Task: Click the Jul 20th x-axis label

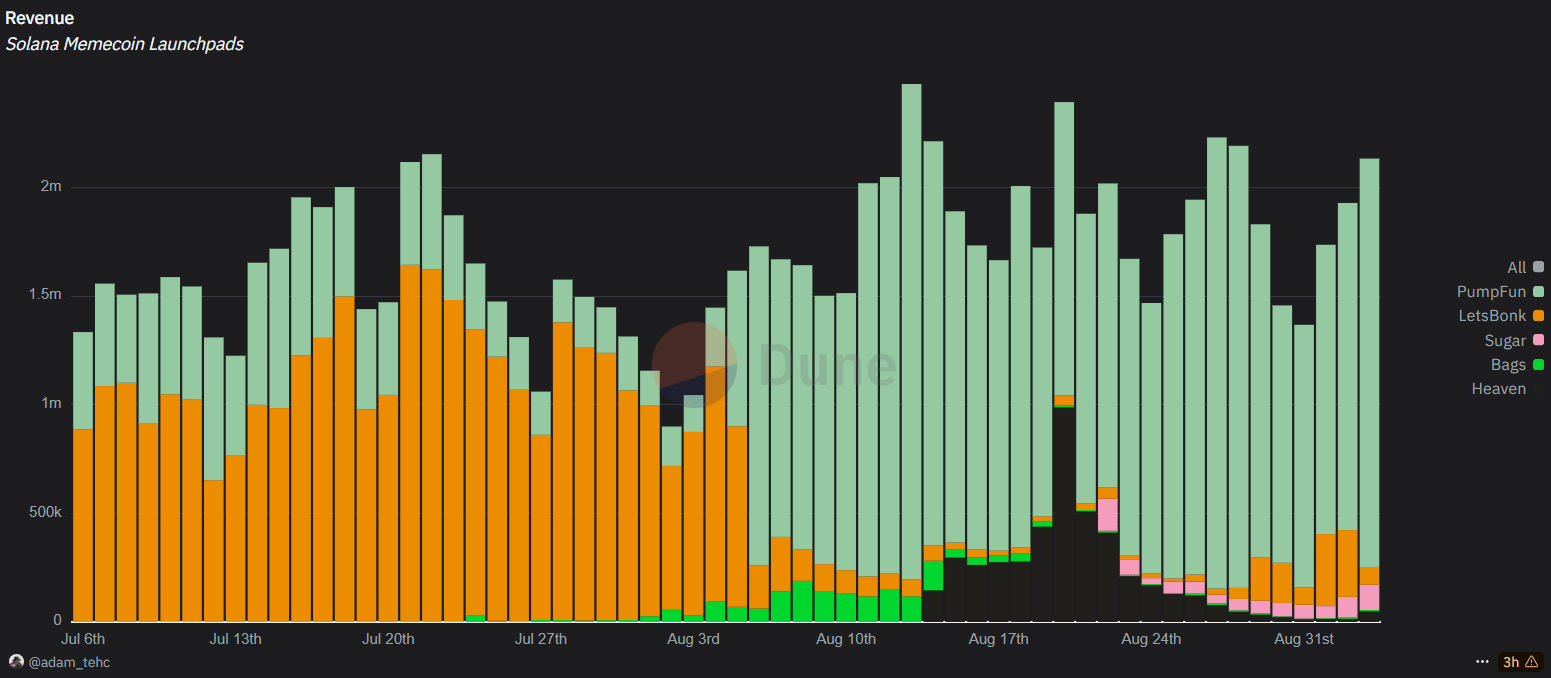Action: (388, 638)
